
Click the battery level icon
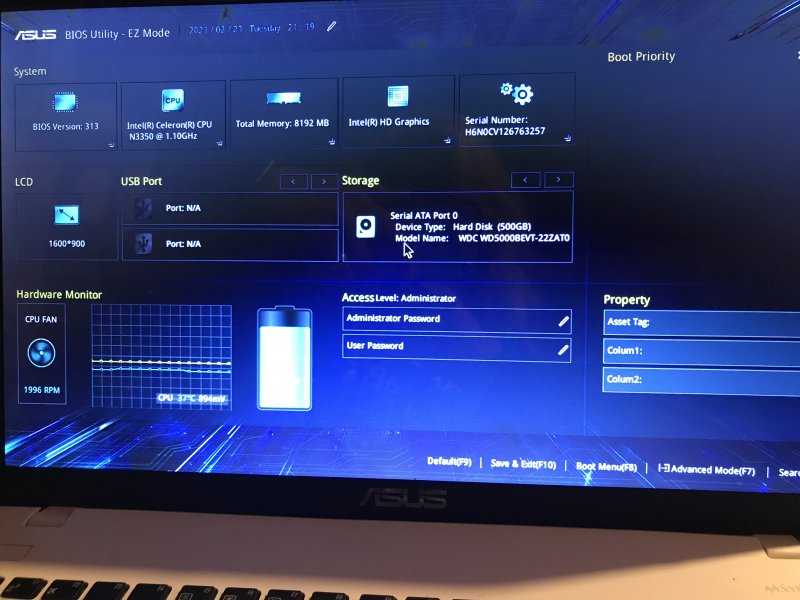(x=285, y=358)
